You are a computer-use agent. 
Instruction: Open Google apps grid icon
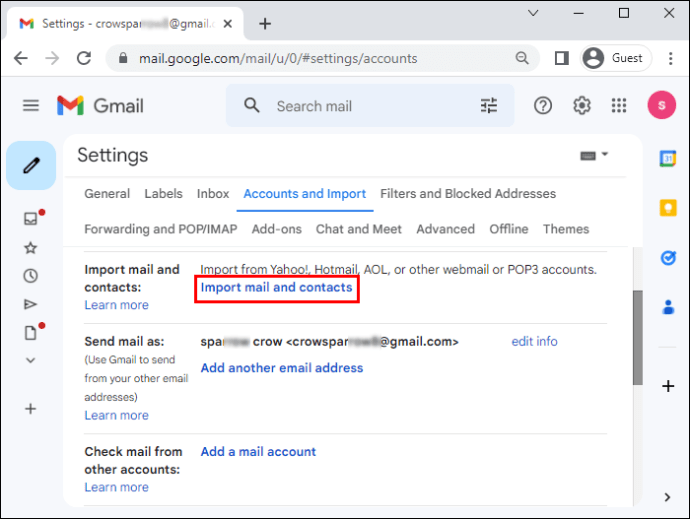click(x=619, y=106)
